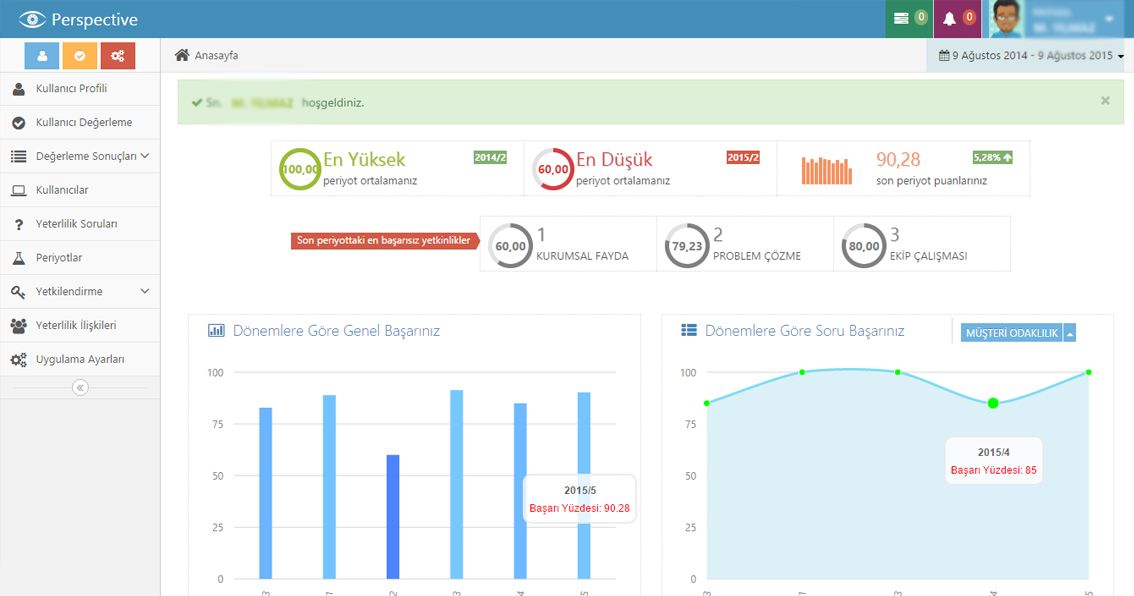The width and height of the screenshot is (1134, 596).
Task: Click the blue user icon button
Action: (x=42, y=56)
